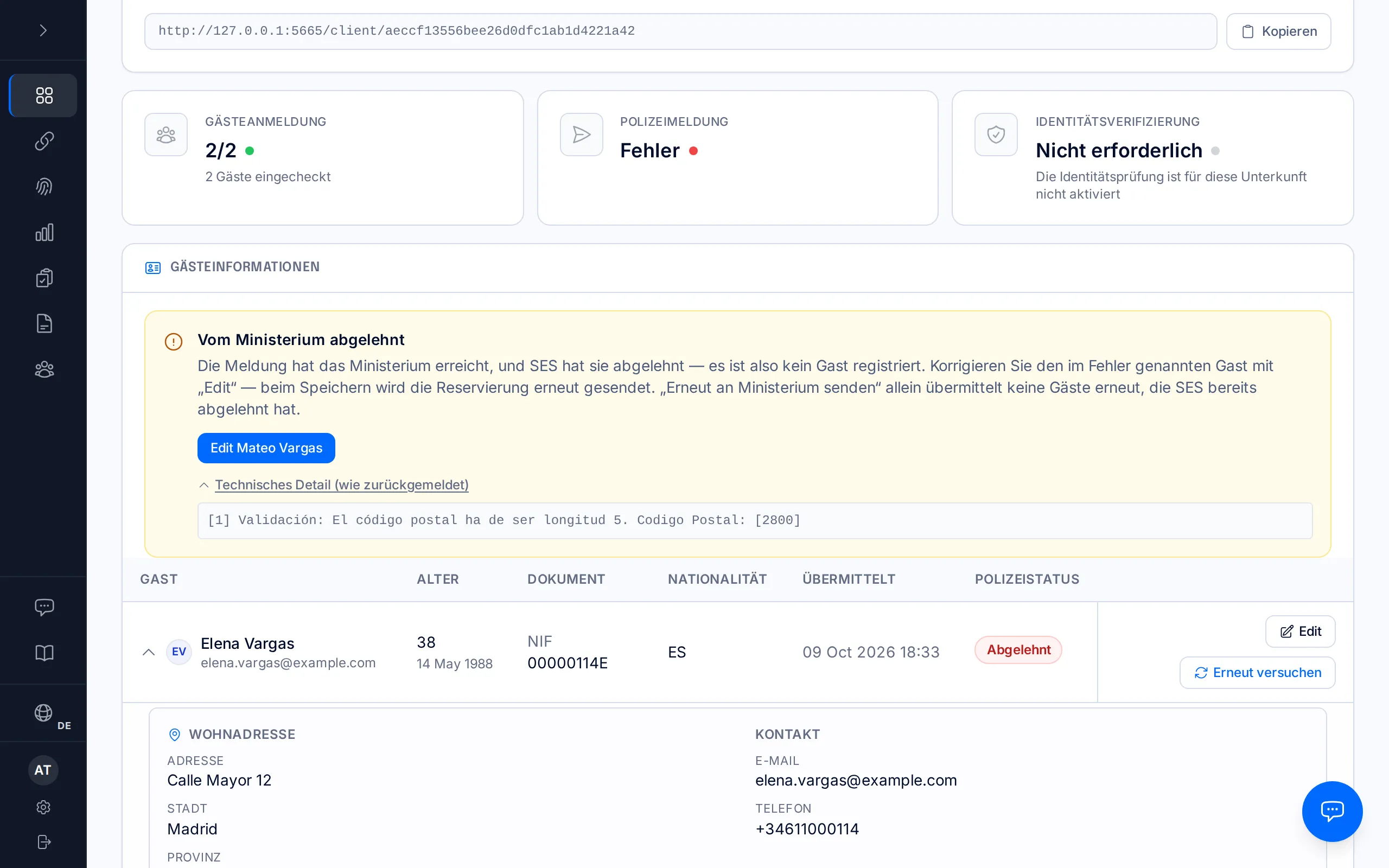Click the Gast column header
Screen dimensions: 1389x868
[159, 579]
